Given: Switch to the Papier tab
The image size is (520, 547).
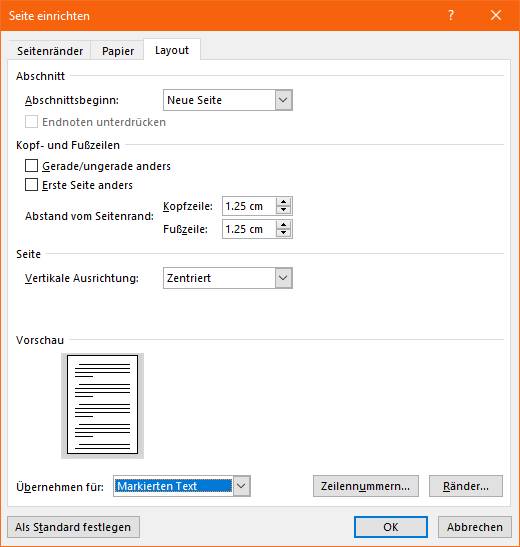Looking at the screenshot, I should click(x=118, y=51).
